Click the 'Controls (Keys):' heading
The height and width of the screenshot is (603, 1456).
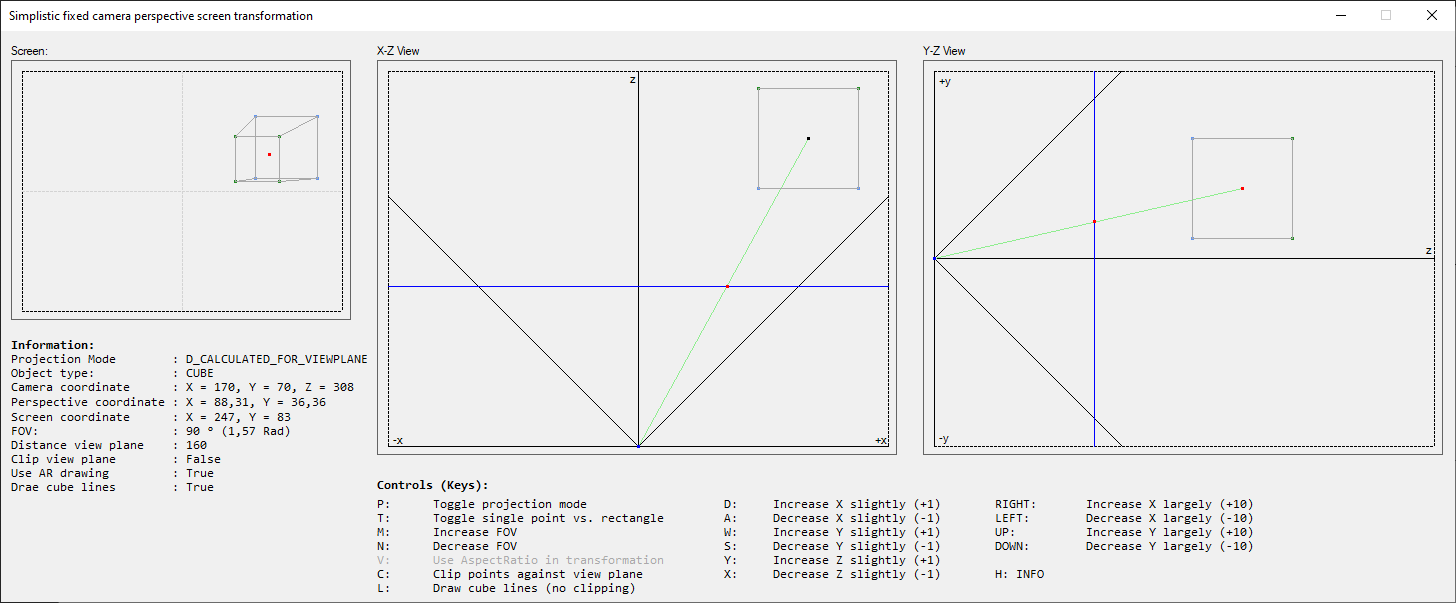[x=433, y=485]
